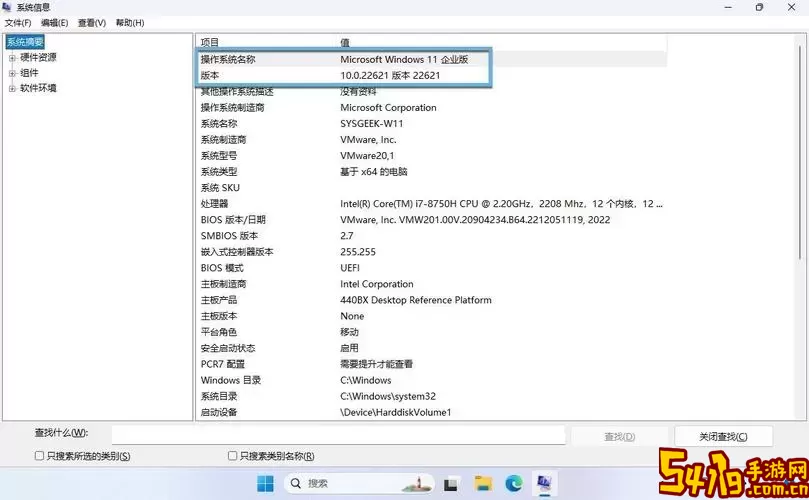The height and width of the screenshot is (500, 809).
Task: Click the VMware20,1 model value
Action: pyautogui.click(x=367, y=155)
